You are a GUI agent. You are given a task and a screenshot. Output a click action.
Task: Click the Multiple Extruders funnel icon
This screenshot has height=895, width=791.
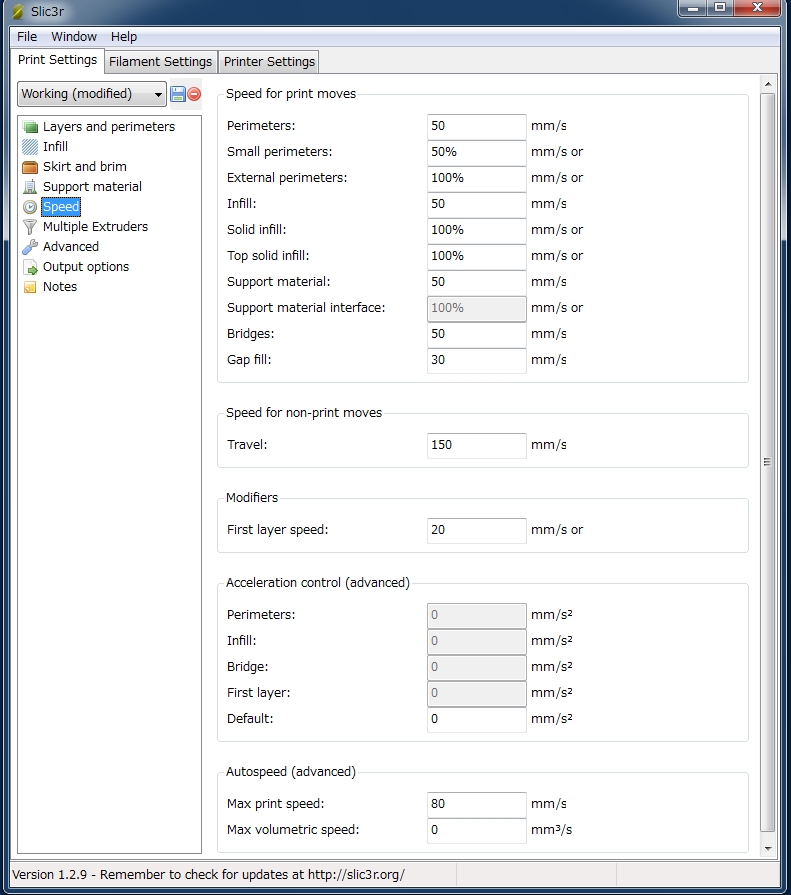pos(30,227)
